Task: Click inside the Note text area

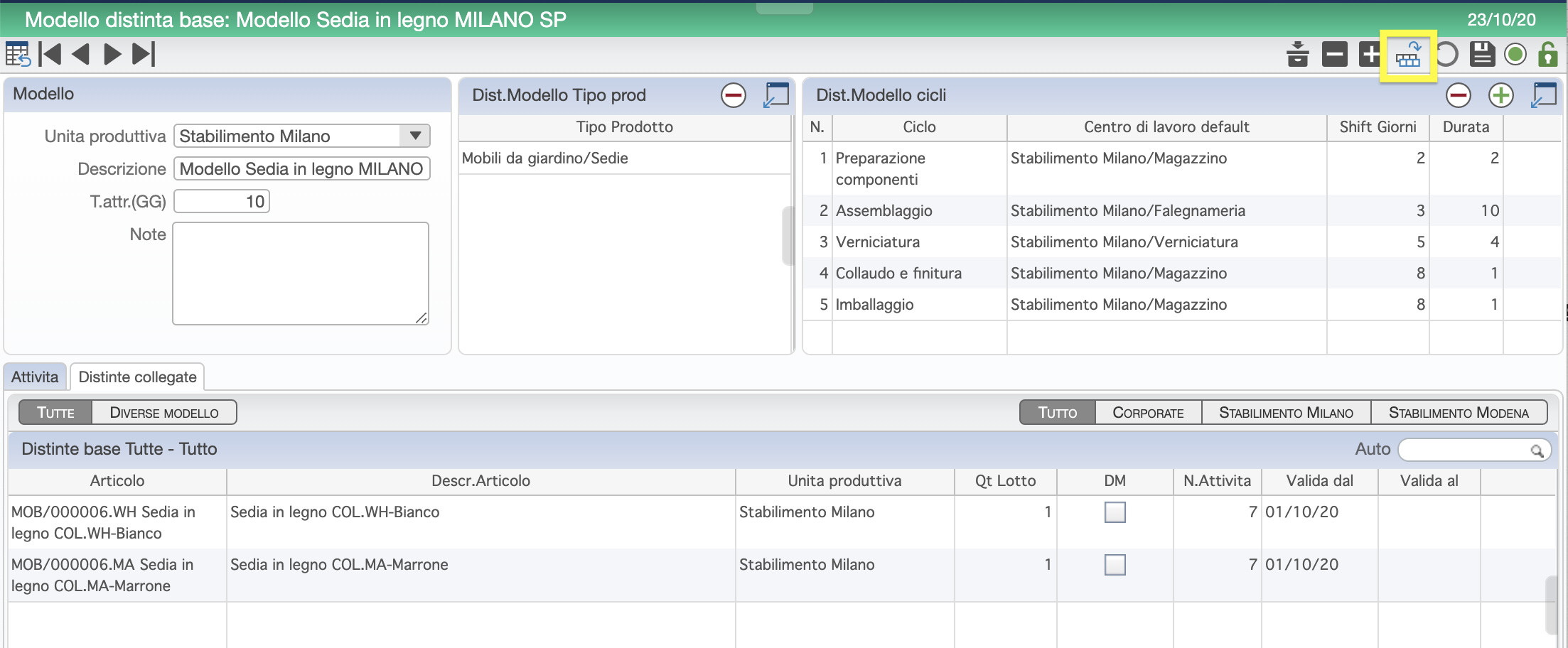Action: 301,274
